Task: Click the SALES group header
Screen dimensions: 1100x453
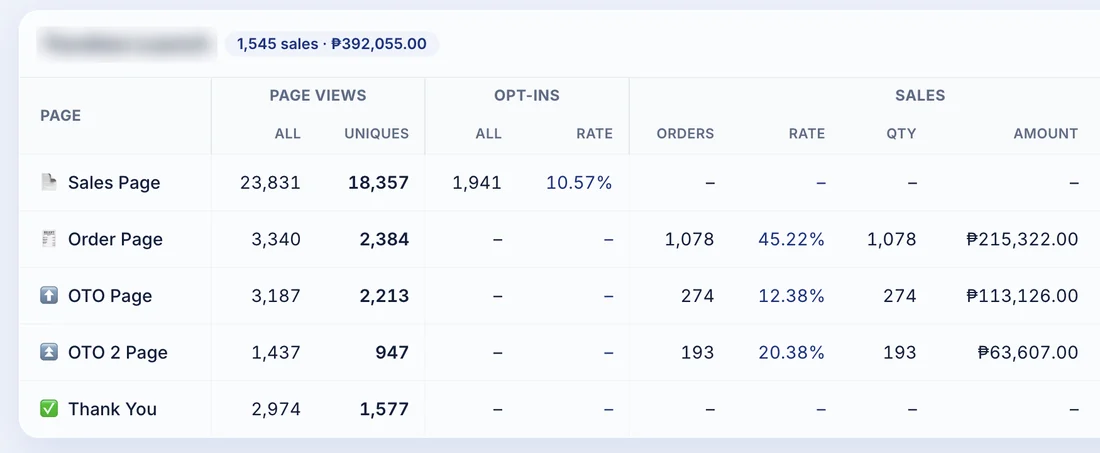Action: [920, 95]
